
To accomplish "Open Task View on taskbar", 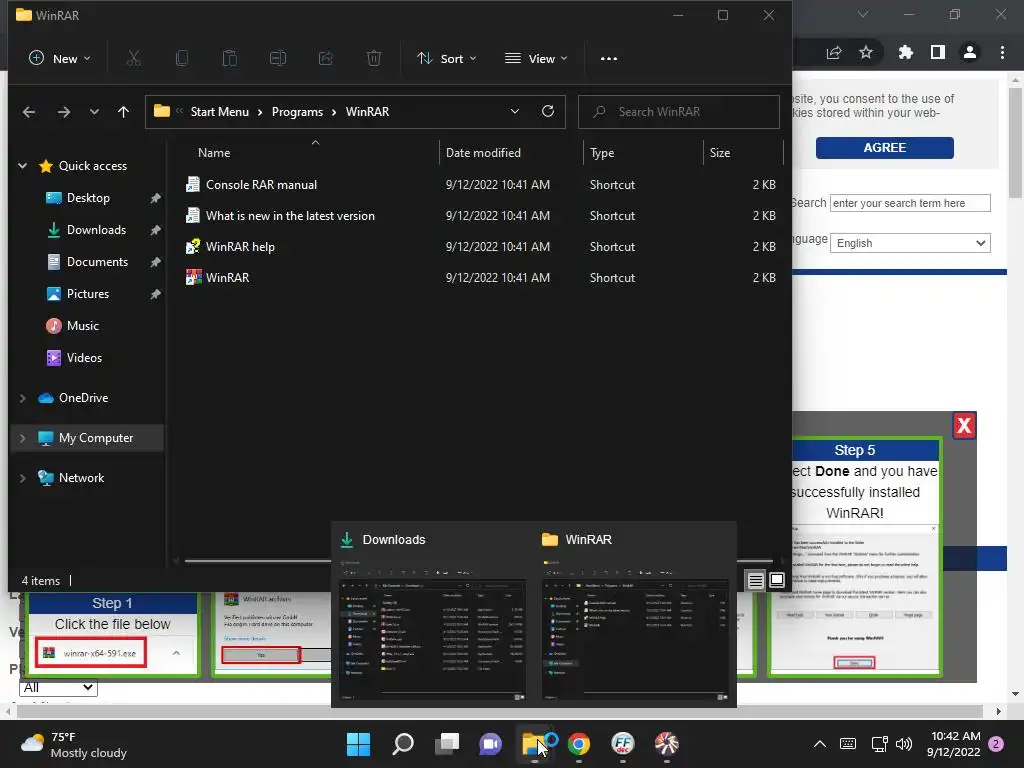I will pos(447,744).
